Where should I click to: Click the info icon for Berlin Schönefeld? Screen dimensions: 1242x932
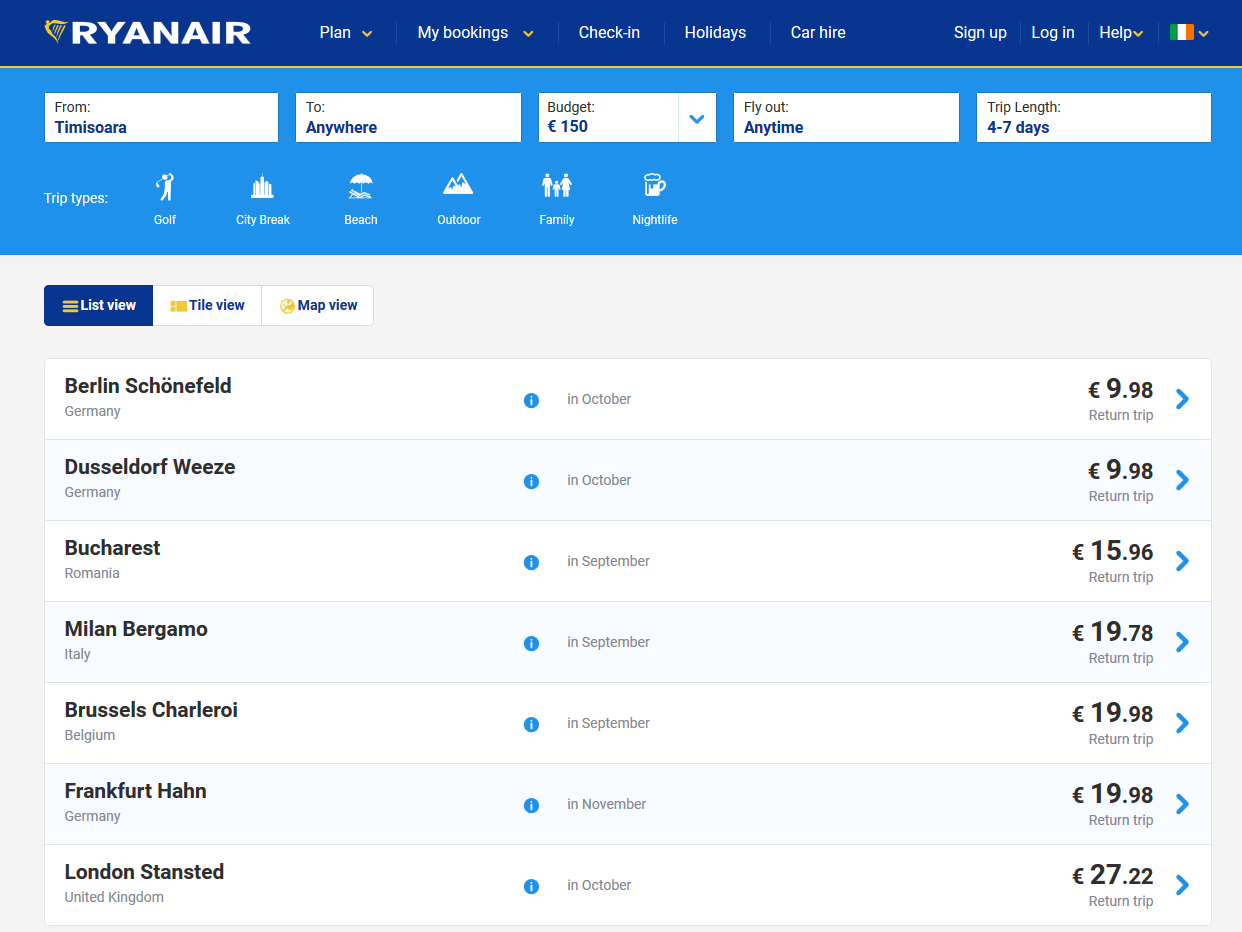(x=531, y=400)
